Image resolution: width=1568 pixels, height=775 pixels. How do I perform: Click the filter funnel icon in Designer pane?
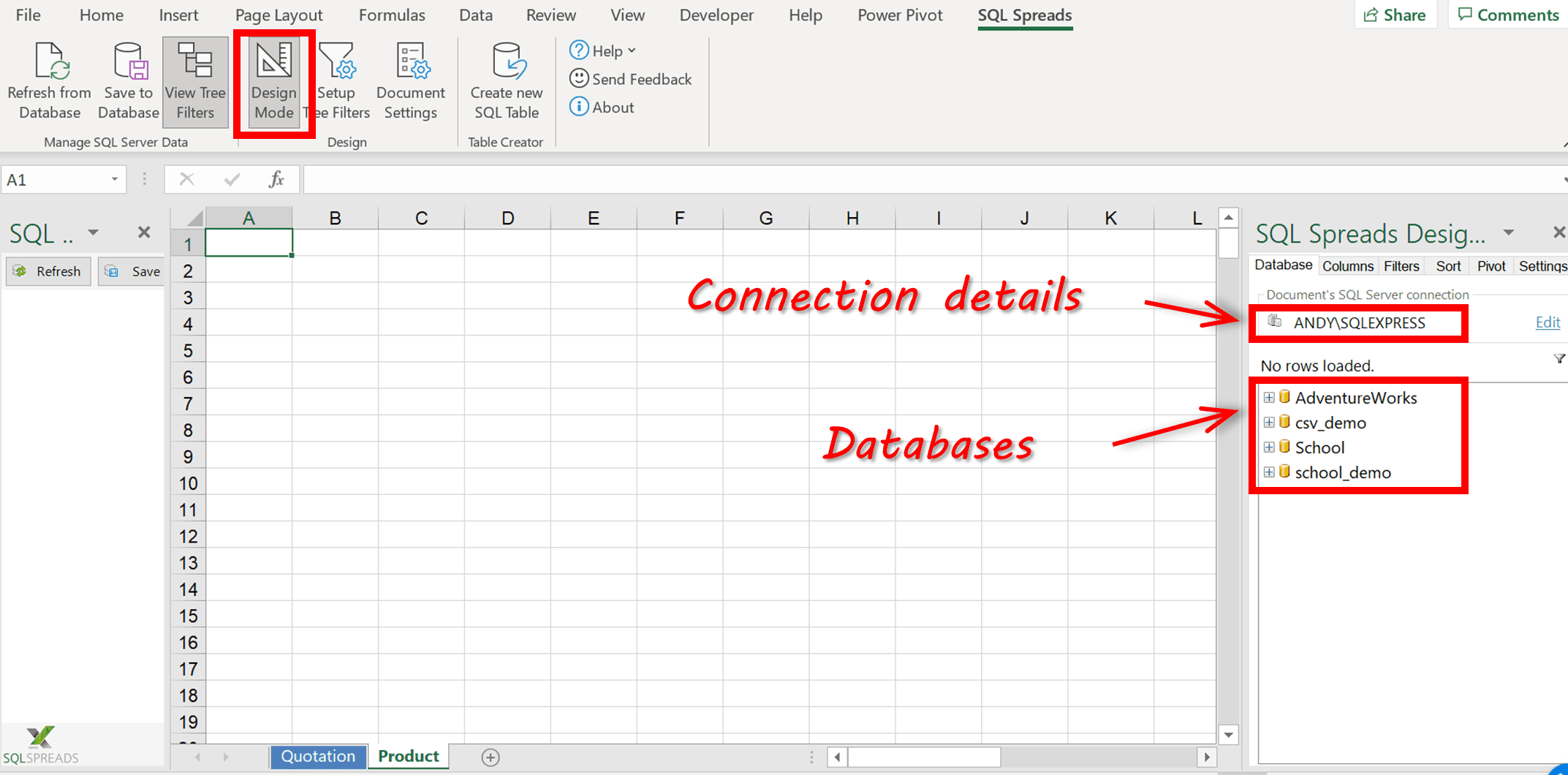[1558, 359]
